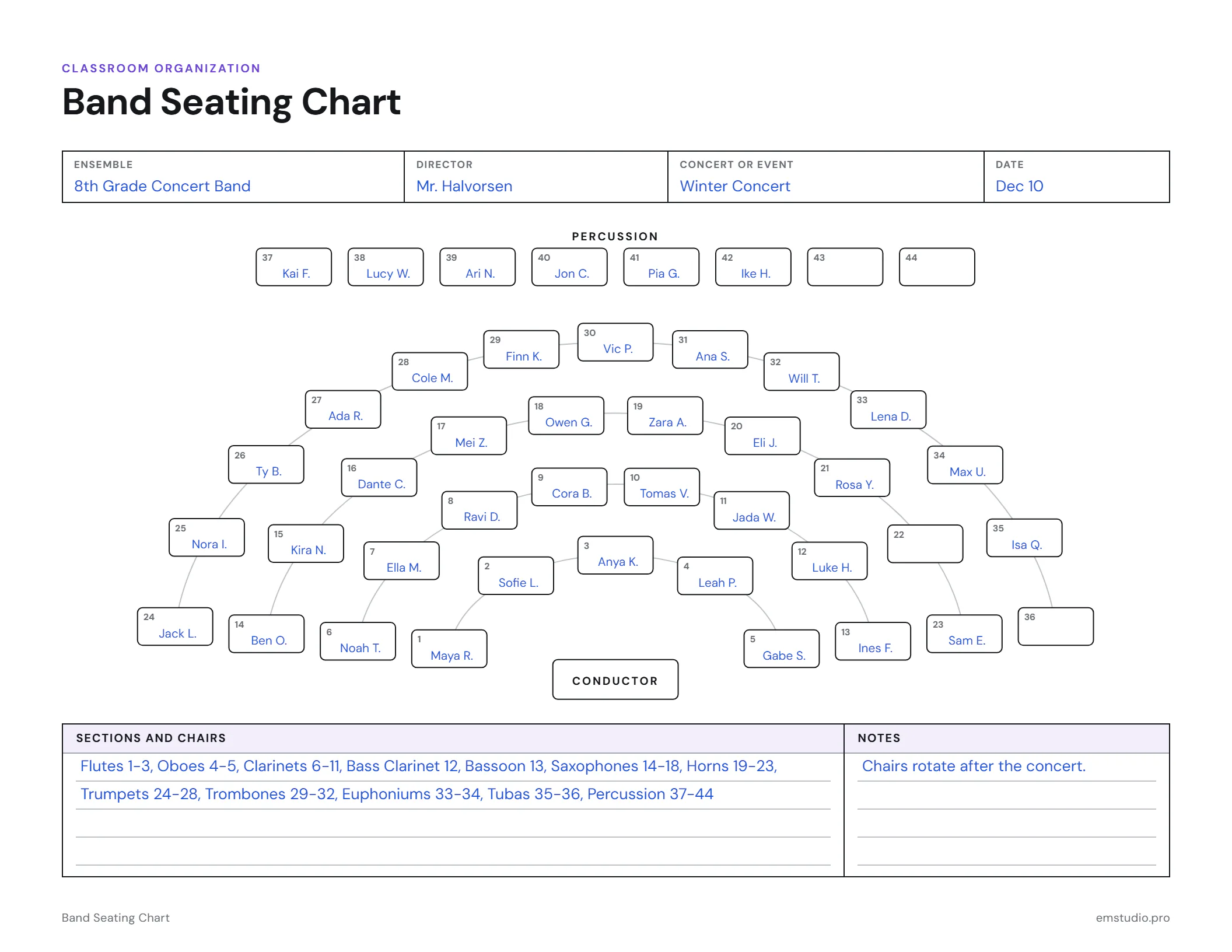Viewport: 1232px width, 952px height.
Task: Select seat 34 Max U.
Action: coord(965,465)
